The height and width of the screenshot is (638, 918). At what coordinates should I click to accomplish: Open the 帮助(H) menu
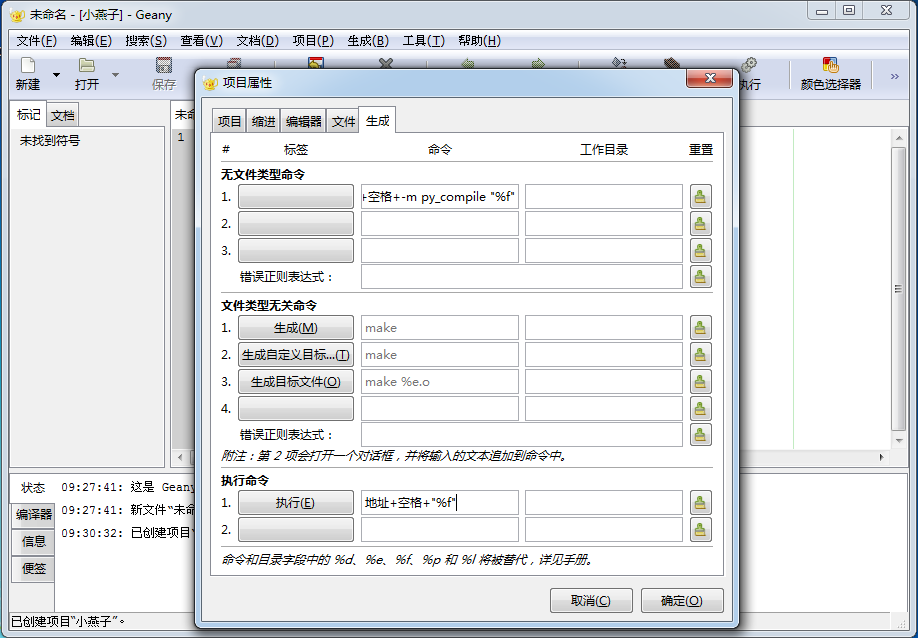click(x=479, y=40)
